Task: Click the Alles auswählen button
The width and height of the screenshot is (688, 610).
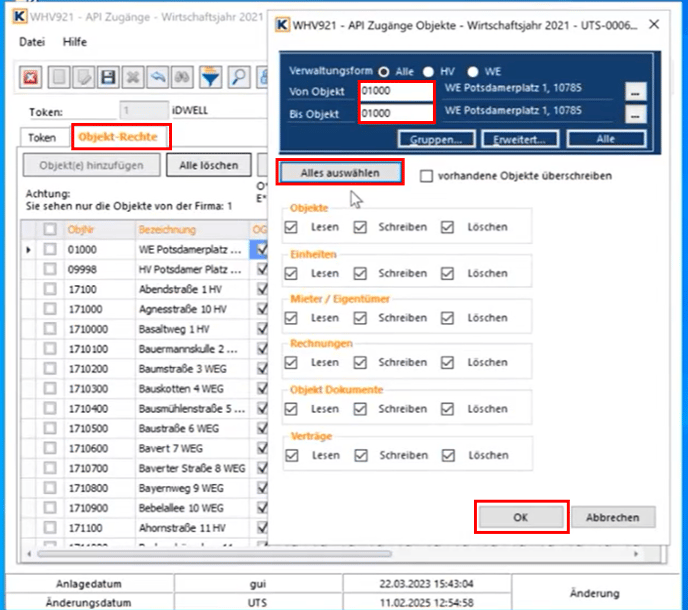Action: tap(340, 172)
